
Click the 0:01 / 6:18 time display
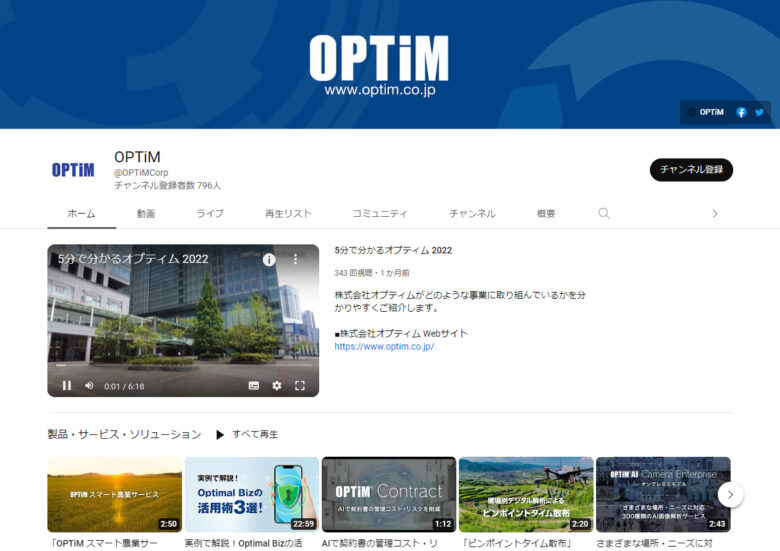124,386
